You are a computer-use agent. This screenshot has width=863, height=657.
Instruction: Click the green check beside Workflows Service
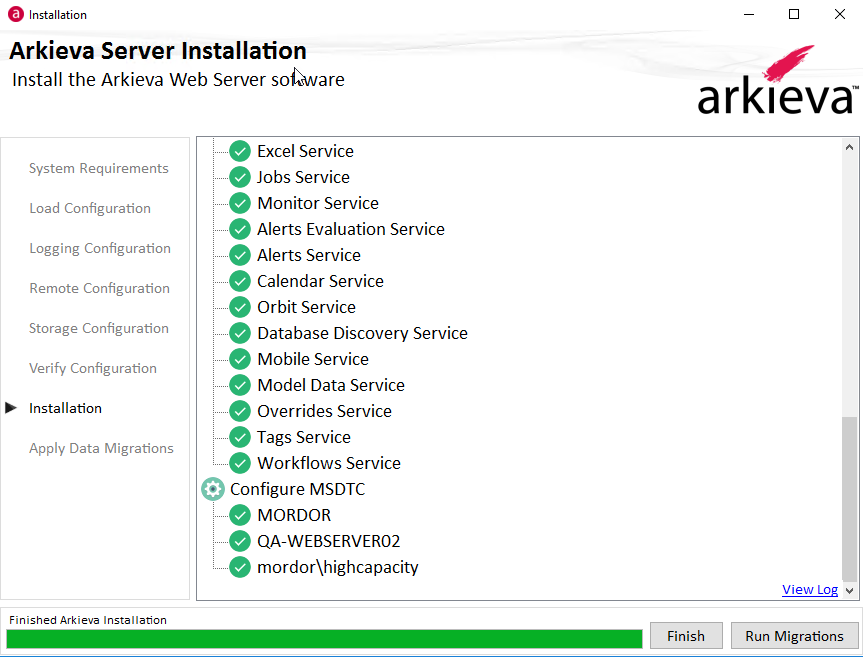coord(240,463)
